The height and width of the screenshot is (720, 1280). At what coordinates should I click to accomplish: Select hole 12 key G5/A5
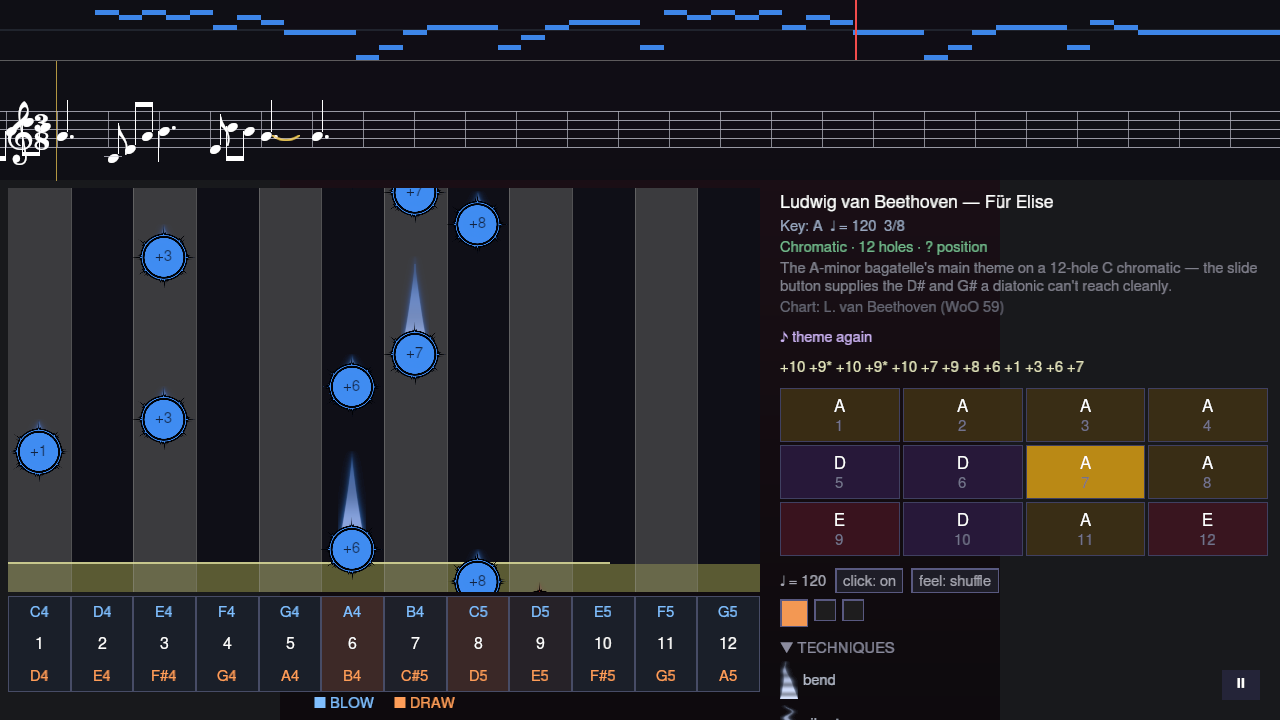[x=728, y=644]
